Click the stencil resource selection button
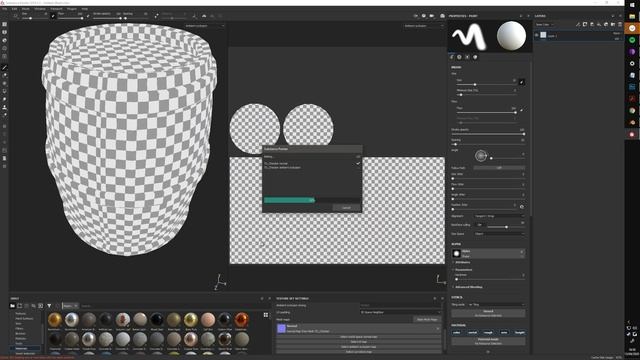The height and width of the screenshot is (360, 640). point(488,313)
